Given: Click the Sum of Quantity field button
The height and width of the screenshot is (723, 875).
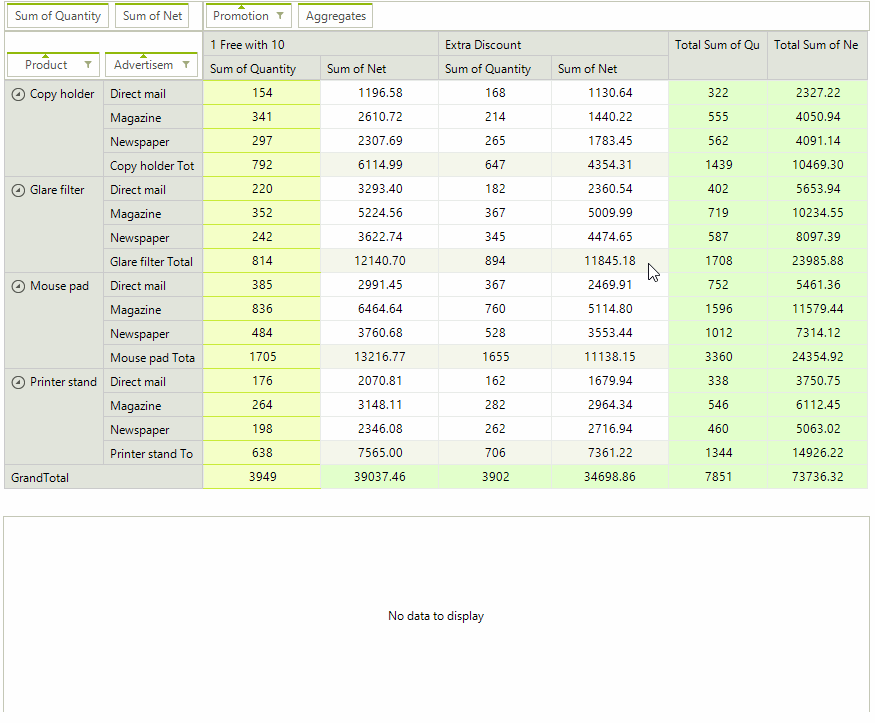Looking at the screenshot, I should pyautogui.click(x=58, y=16).
